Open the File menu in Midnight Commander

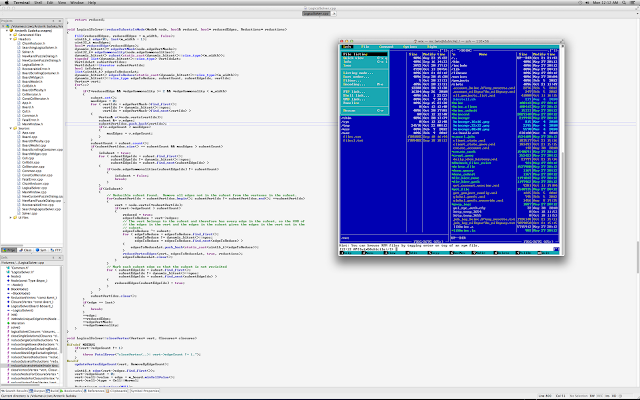[365, 47]
